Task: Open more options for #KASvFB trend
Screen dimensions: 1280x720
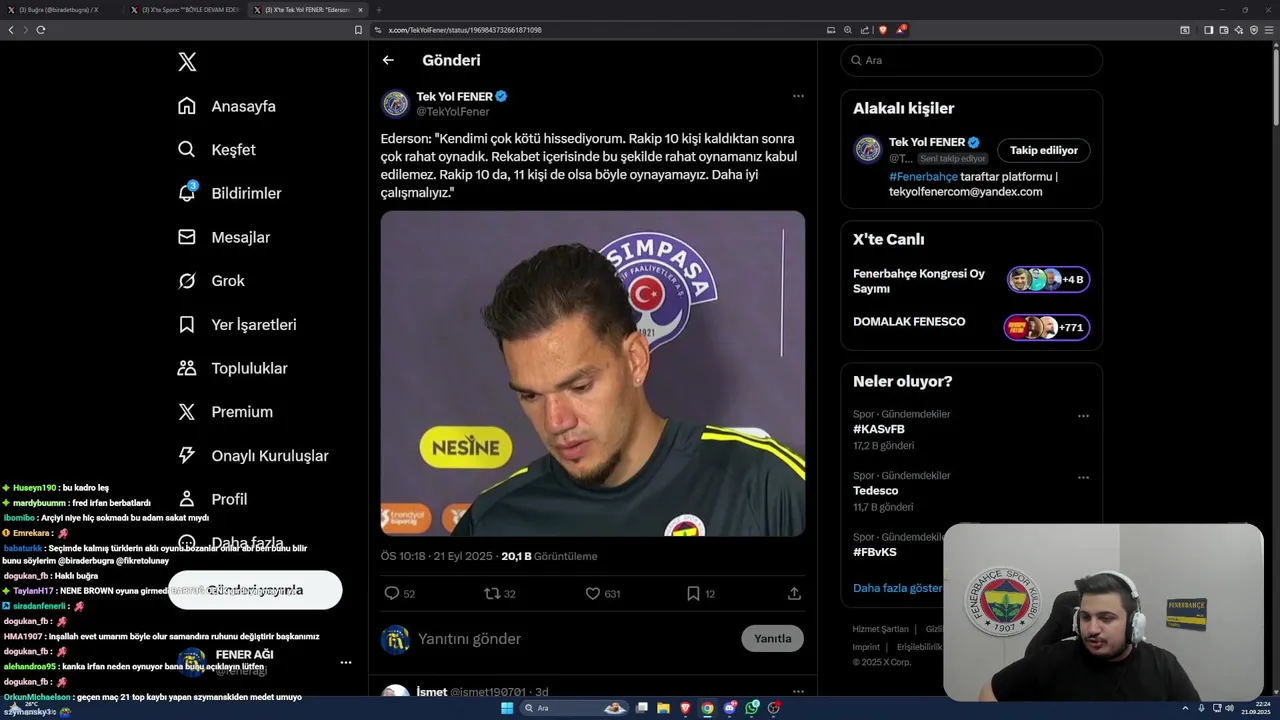Action: [x=1083, y=416]
